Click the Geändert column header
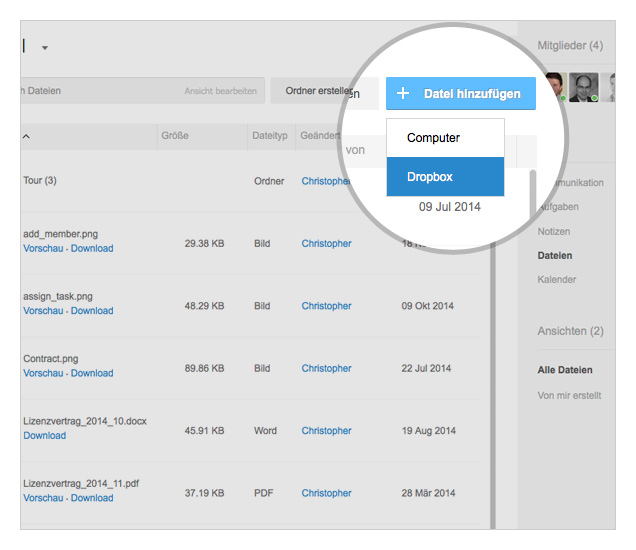 click(x=320, y=135)
